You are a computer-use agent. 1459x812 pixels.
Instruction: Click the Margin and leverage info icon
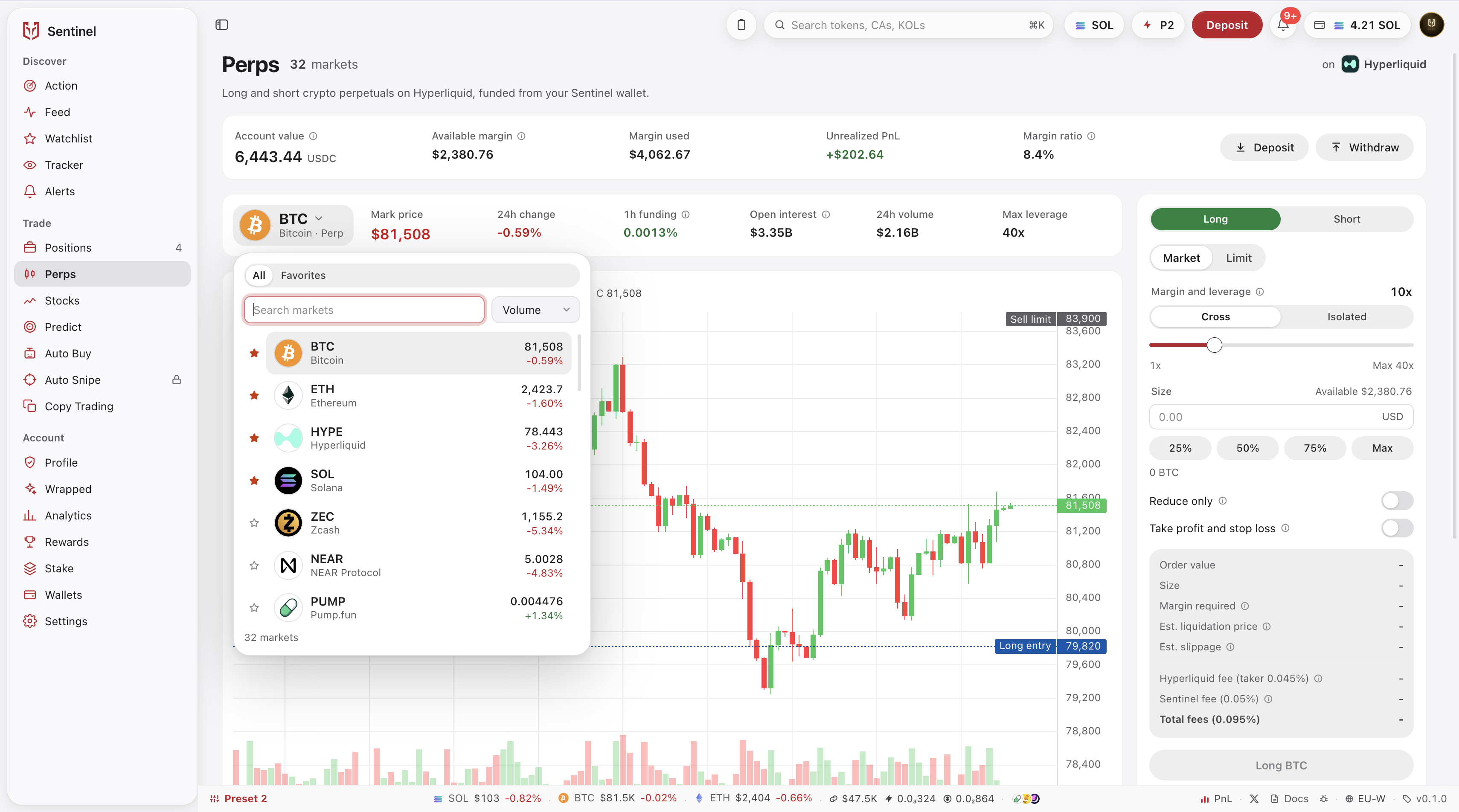coord(1260,292)
